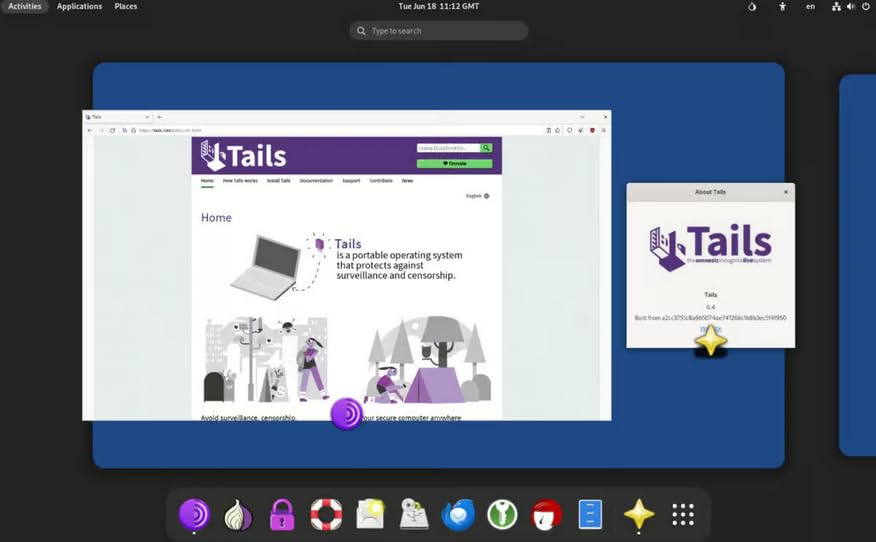
Task: Open Tor Connection onion icon in dock
Action: click(x=238, y=514)
